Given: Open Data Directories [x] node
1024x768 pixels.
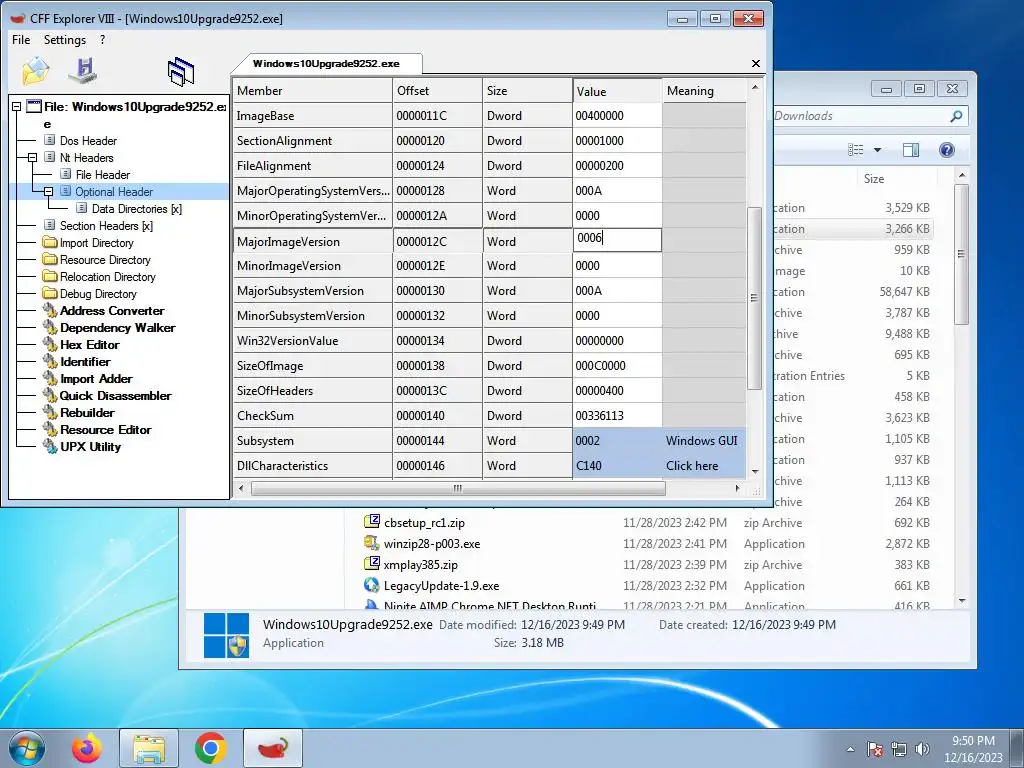Looking at the screenshot, I should coord(136,208).
